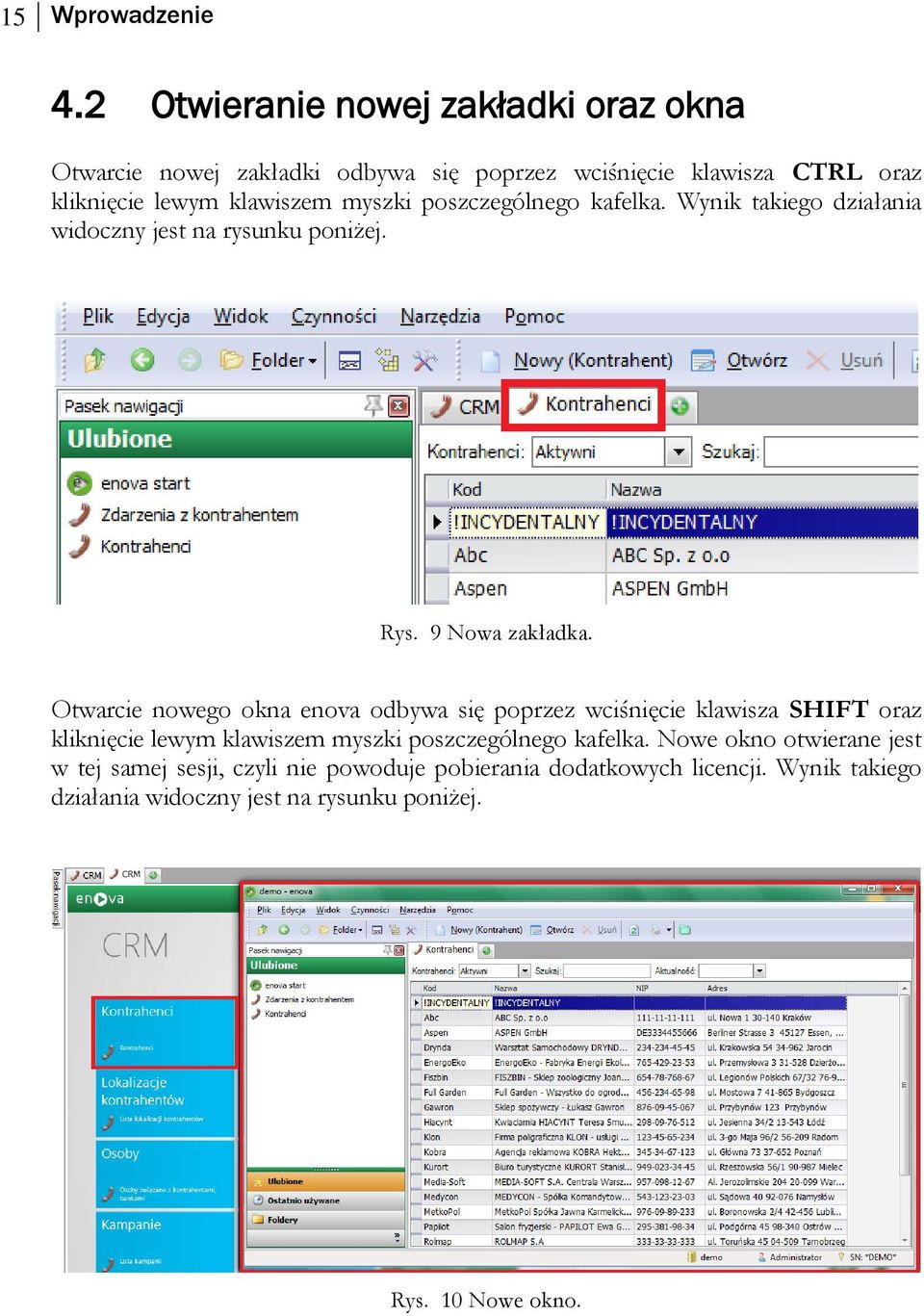Image resolution: width=924 pixels, height=1316 pixels.
Task: Click the Administrator status bar entry in figure 10
Action: click(789, 1257)
